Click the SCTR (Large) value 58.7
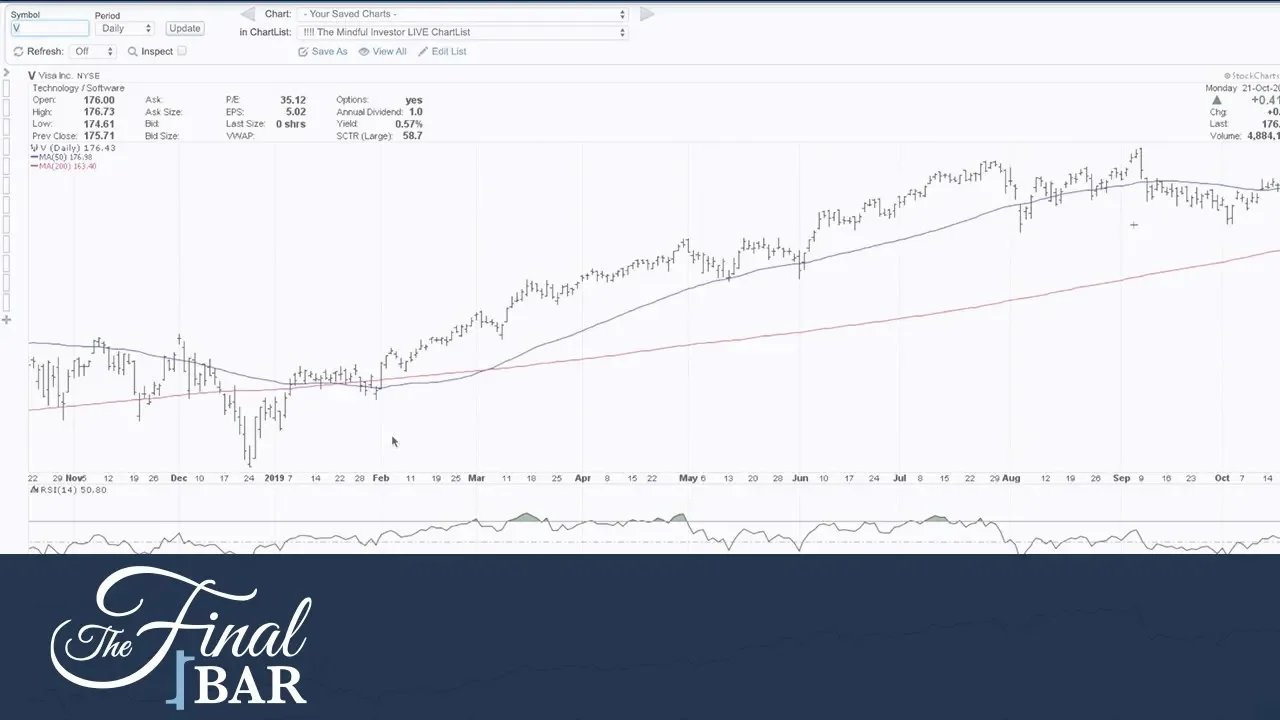This screenshot has height=720, width=1280. 412,136
